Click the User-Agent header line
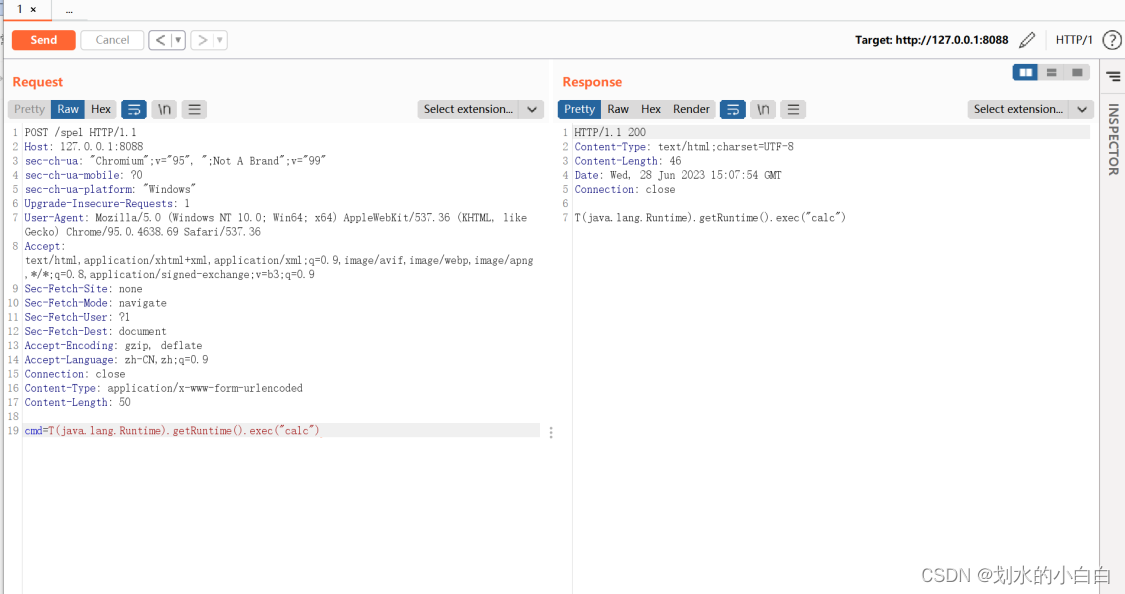 pos(276,225)
